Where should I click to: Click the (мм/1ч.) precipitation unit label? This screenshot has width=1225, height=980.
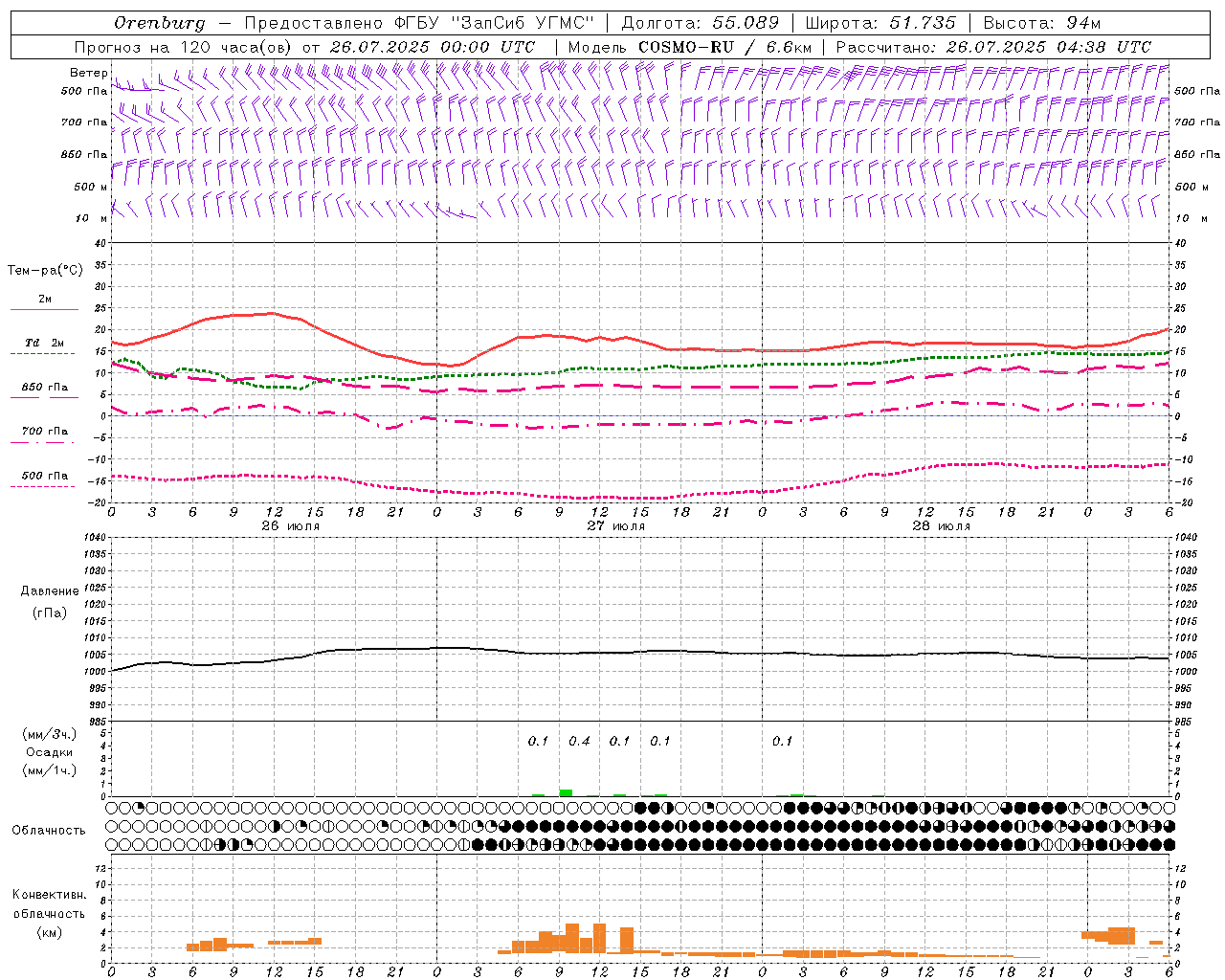pyautogui.click(x=49, y=770)
